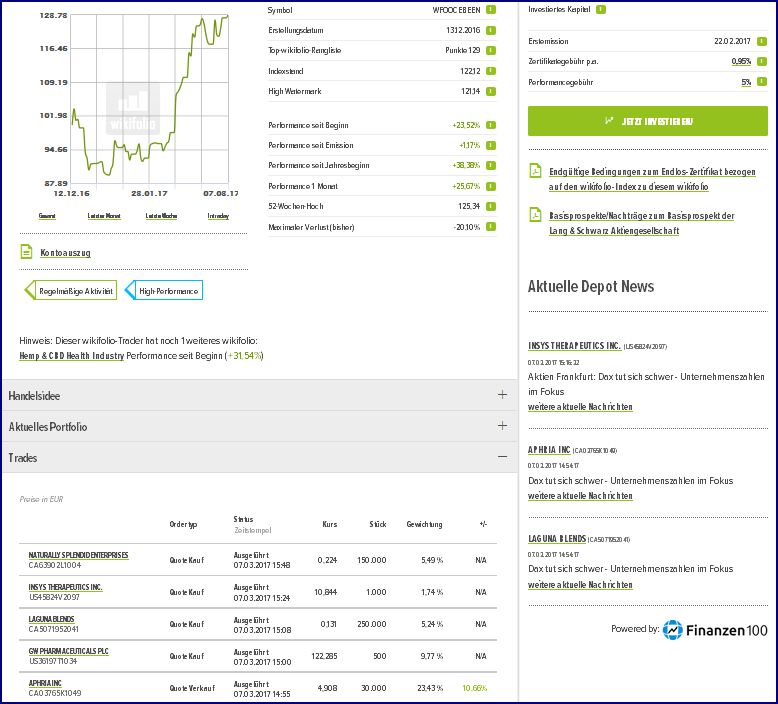The width and height of the screenshot is (778, 704).
Task: Click info icon next to Performancegebühr
Action: click(763, 82)
